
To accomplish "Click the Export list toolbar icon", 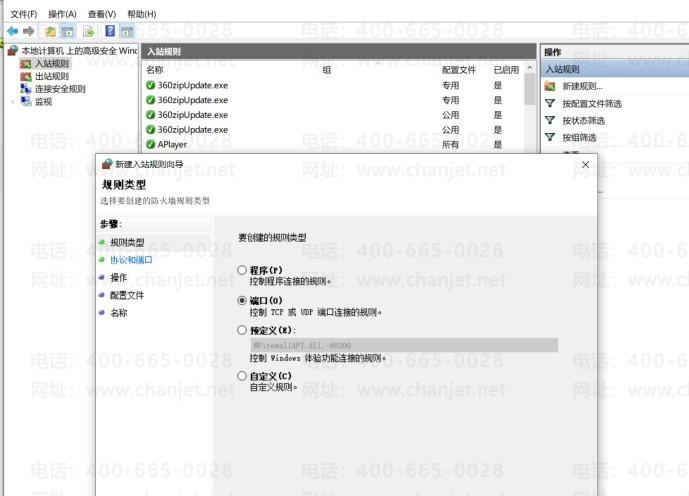I will click(x=89, y=31).
